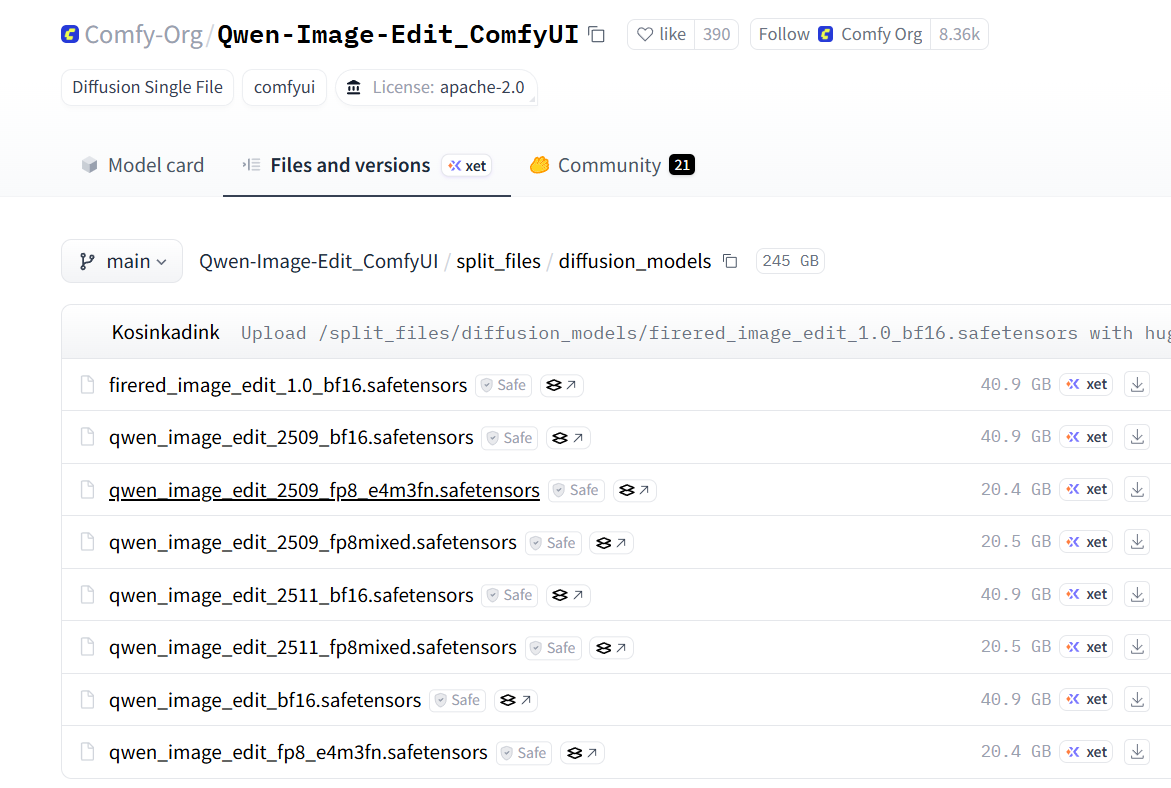Download qwen_image_edit_2509_fp8_e4m3fn.safetensors file

[x=1137, y=489]
